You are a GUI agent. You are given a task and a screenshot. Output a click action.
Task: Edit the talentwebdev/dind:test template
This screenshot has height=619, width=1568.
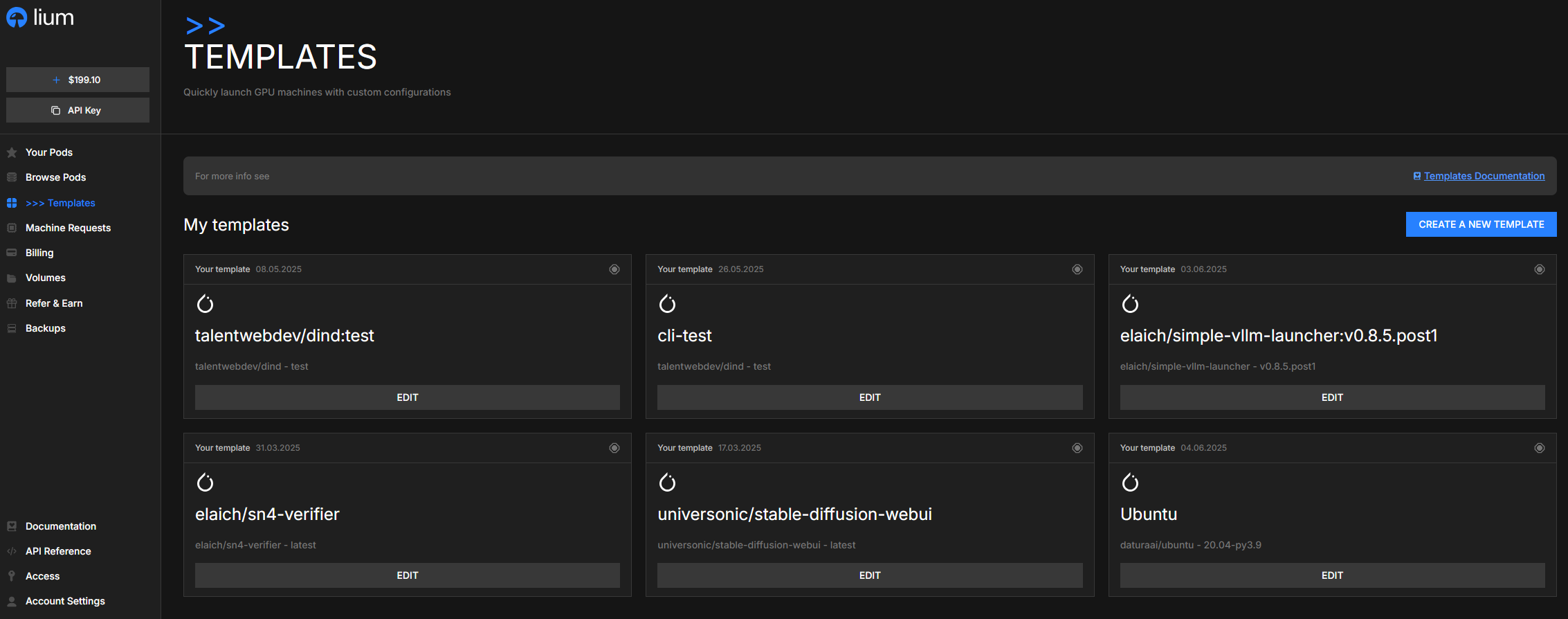[408, 397]
